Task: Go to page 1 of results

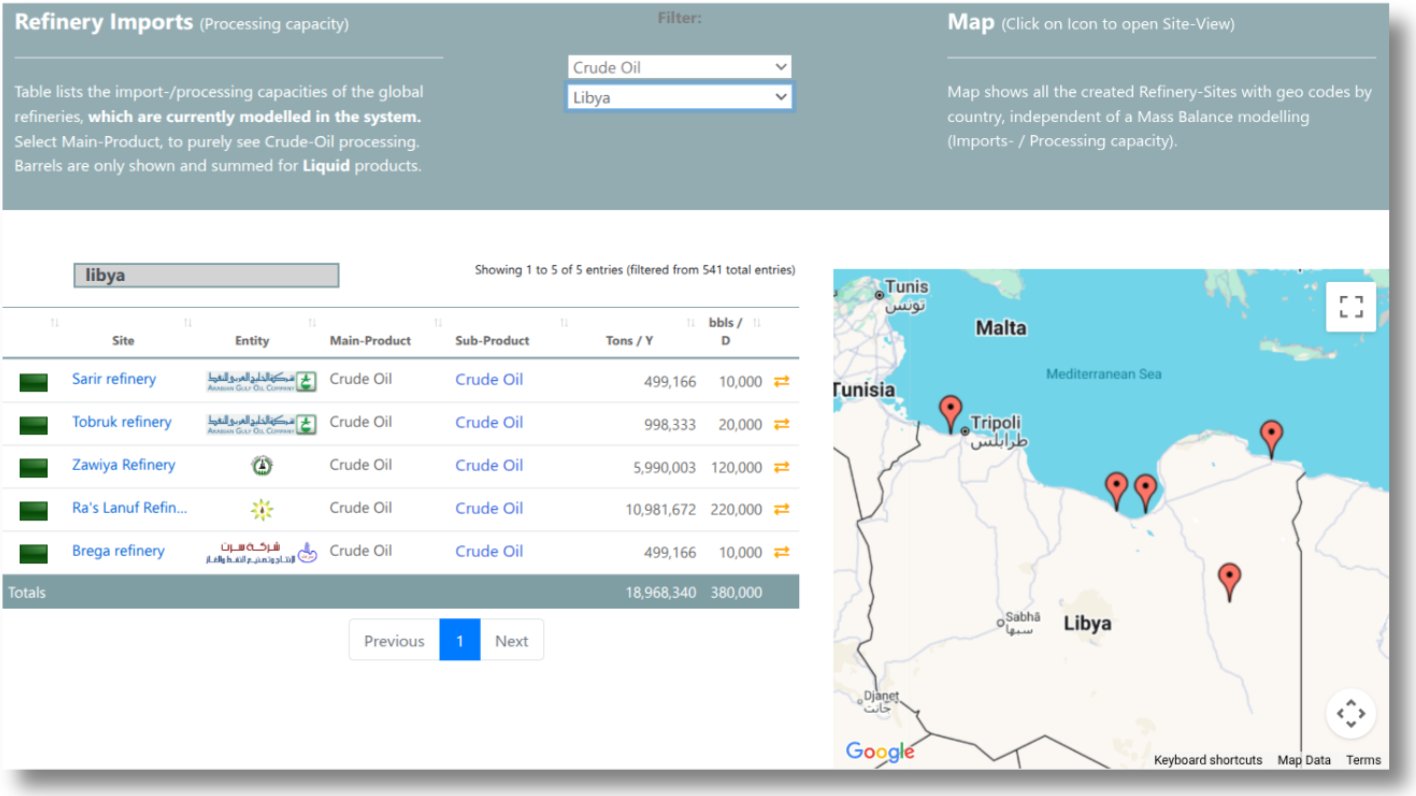Action: [460, 641]
